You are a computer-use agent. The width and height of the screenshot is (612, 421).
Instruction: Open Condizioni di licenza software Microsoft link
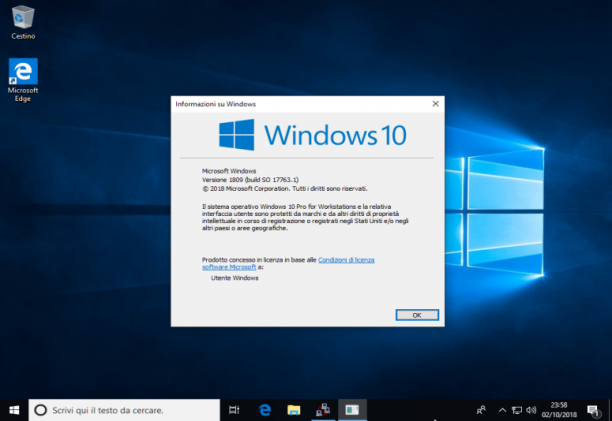(288, 263)
